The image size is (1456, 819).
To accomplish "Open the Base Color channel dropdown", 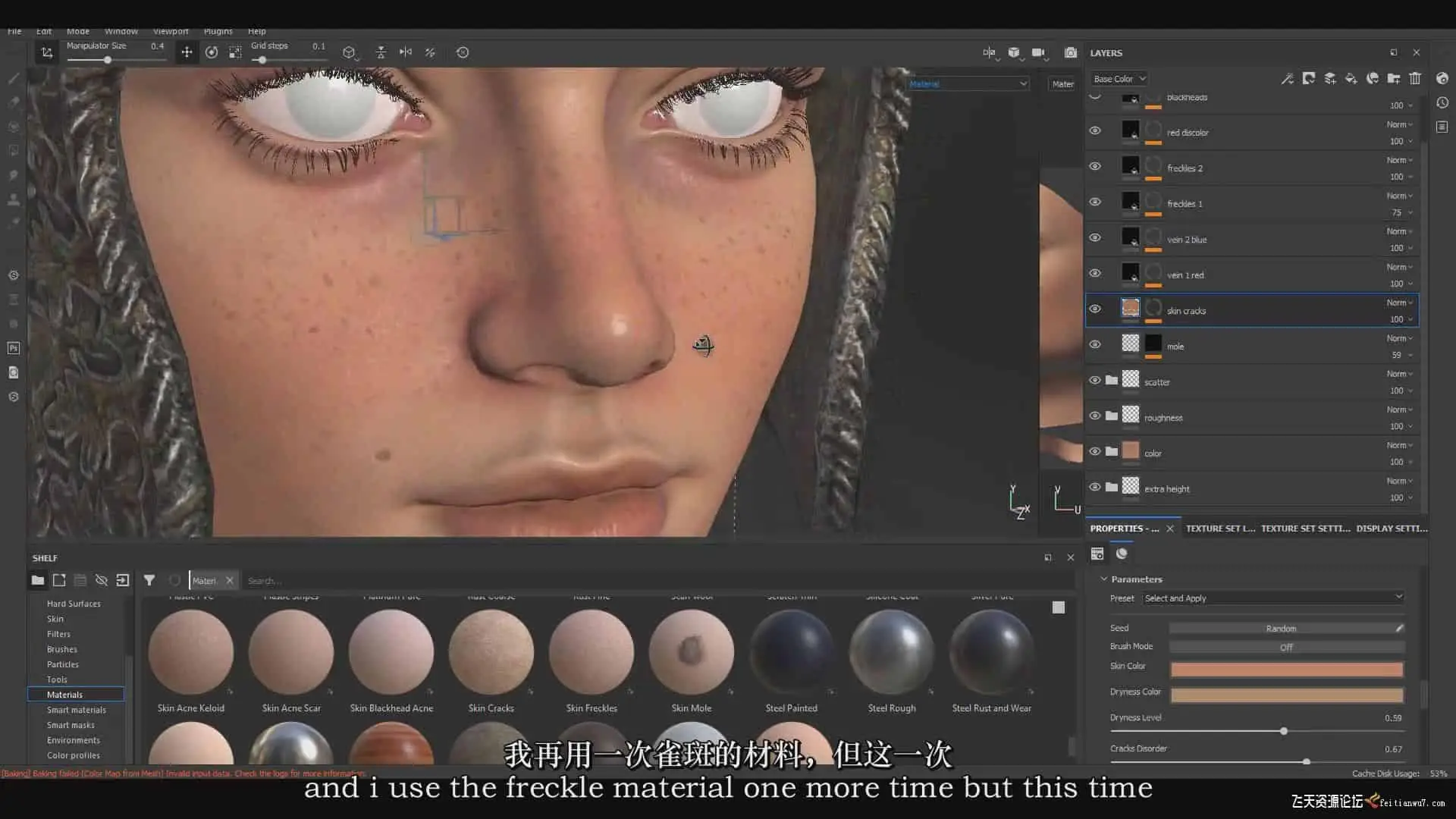I will pyautogui.click(x=1119, y=79).
